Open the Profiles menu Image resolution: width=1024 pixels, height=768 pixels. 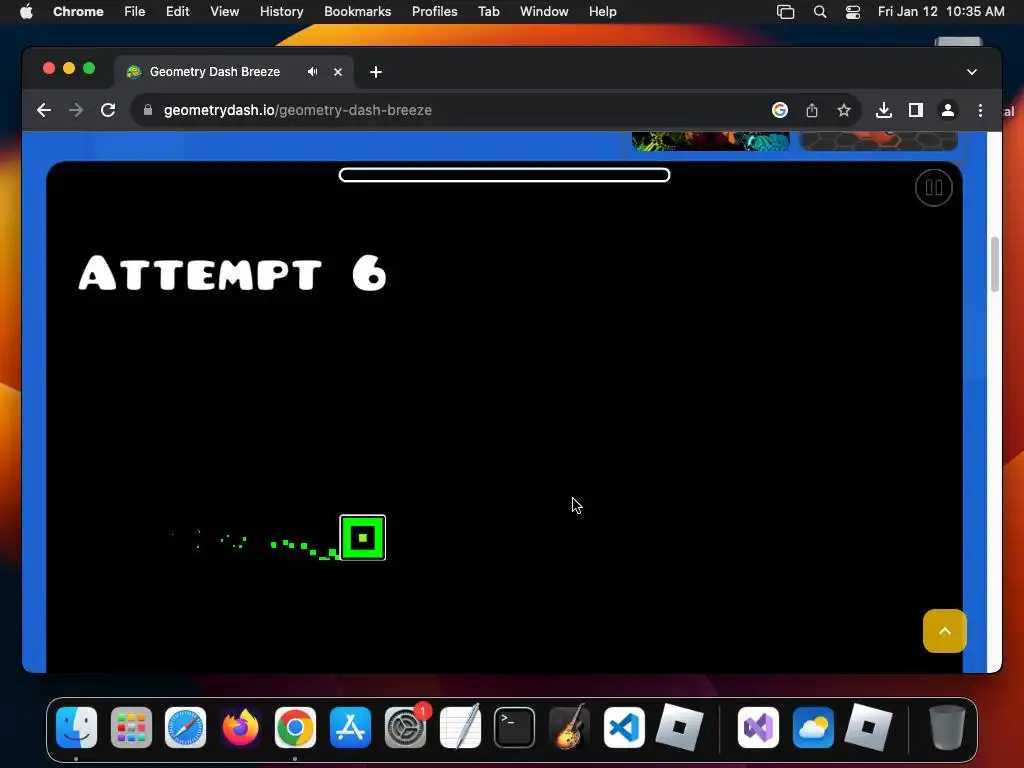[x=434, y=11]
